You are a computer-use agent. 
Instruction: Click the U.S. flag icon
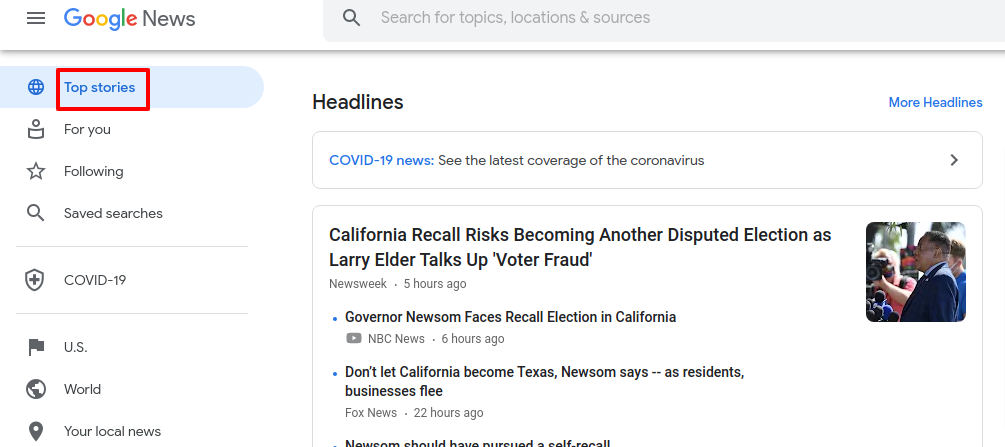pyautogui.click(x=36, y=348)
